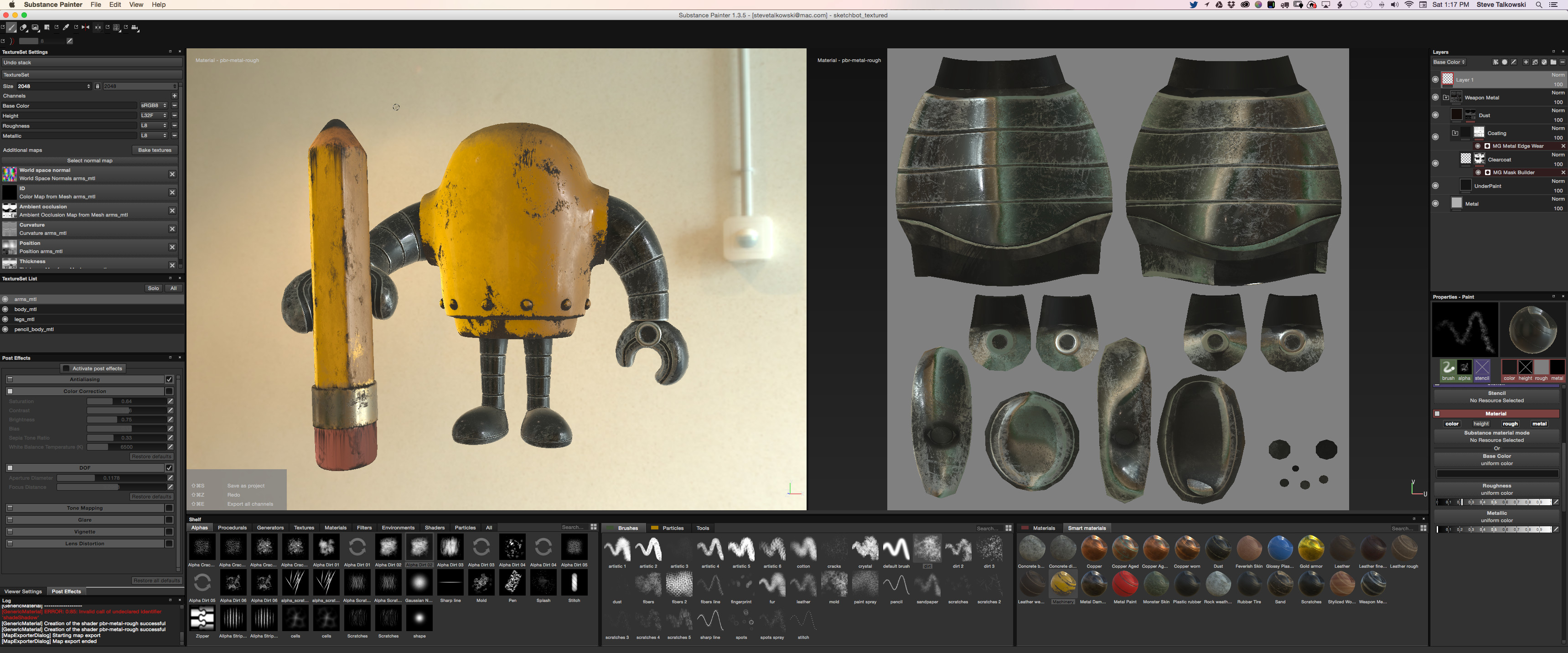Open the camera view options icon
Viewport: 1568px width, 653px height.
click(x=135, y=27)
